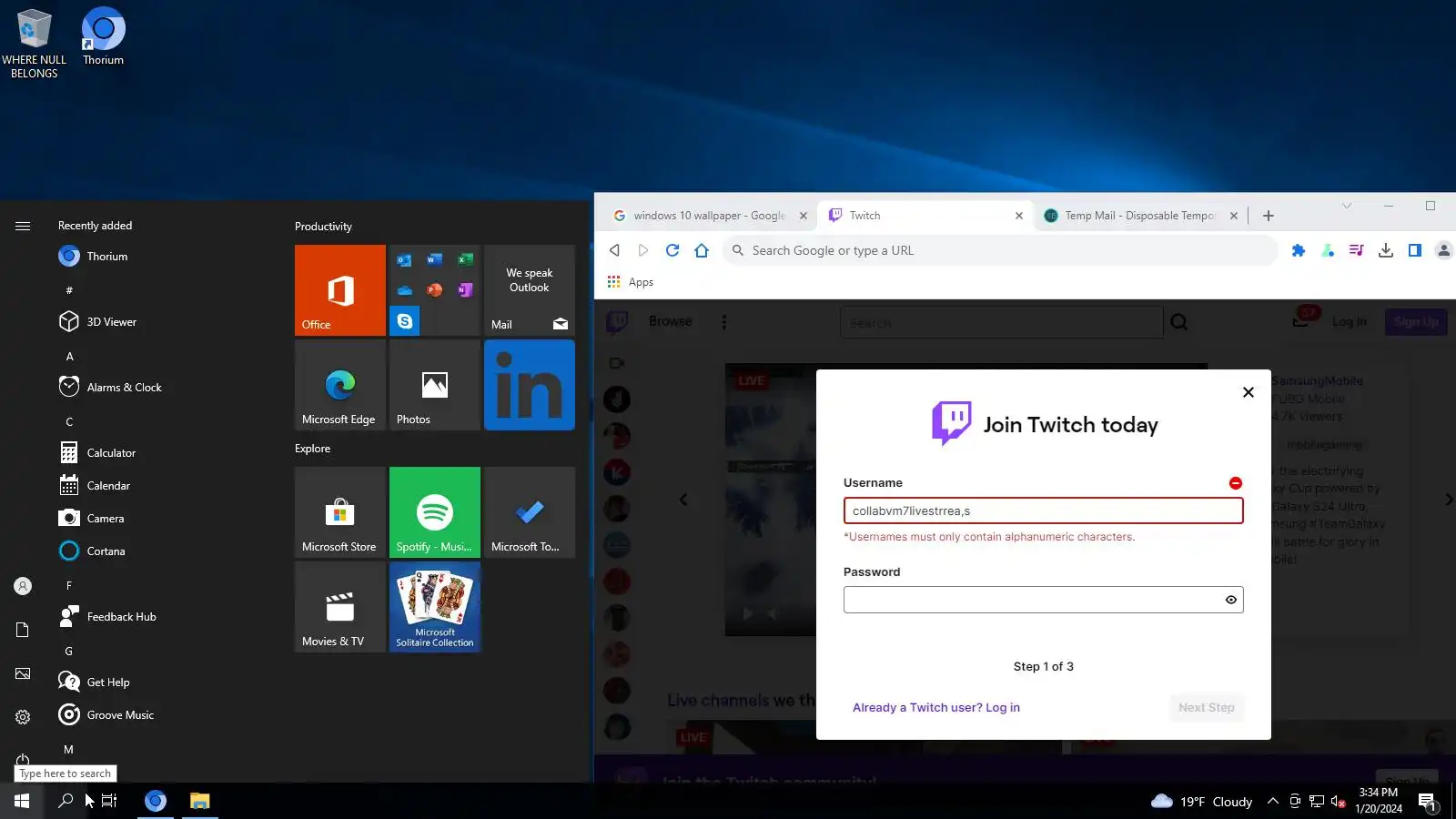Select the Thorium desktop shortcut
The image size is (1456, 819).
pos(104,37)
